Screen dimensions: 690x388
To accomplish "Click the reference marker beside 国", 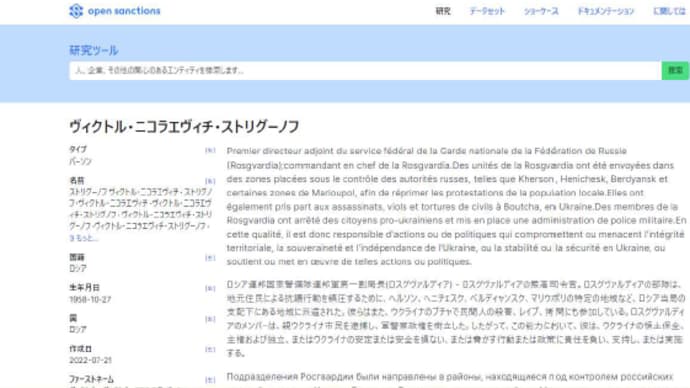I will tap(210, 319).
